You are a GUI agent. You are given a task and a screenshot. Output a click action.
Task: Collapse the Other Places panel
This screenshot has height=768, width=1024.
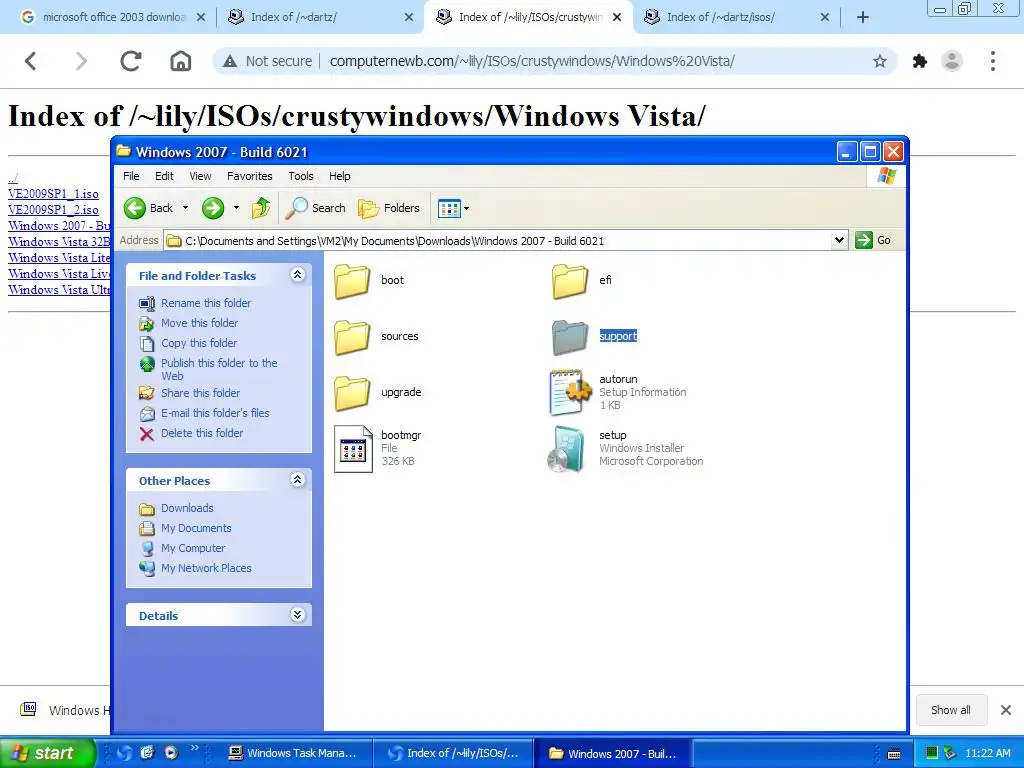click(x=297, y=480)
